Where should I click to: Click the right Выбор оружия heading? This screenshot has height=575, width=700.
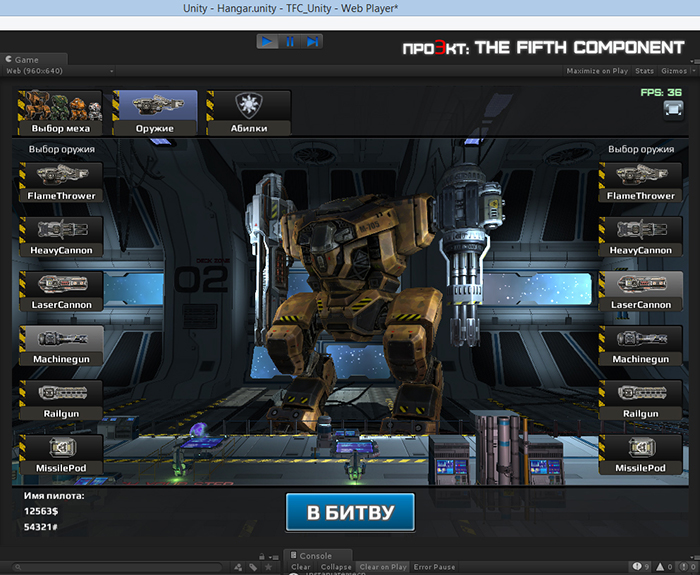click(641, 149)
